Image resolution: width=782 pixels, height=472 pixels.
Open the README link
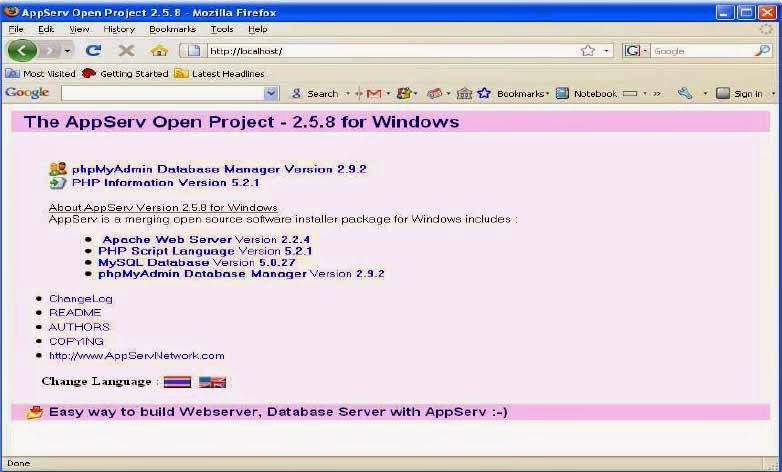[75, 313]
